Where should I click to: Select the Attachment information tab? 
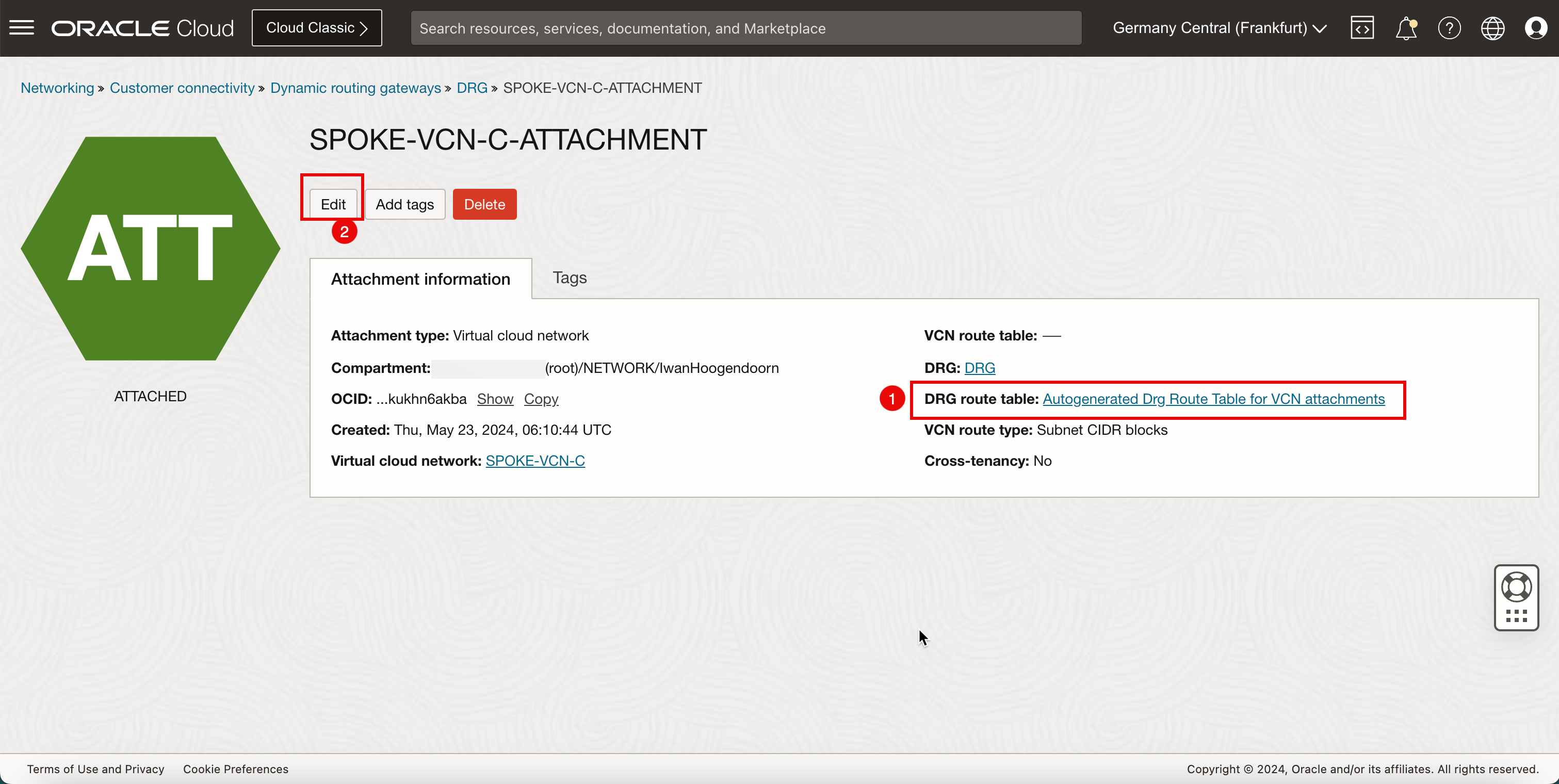point(421,278)
